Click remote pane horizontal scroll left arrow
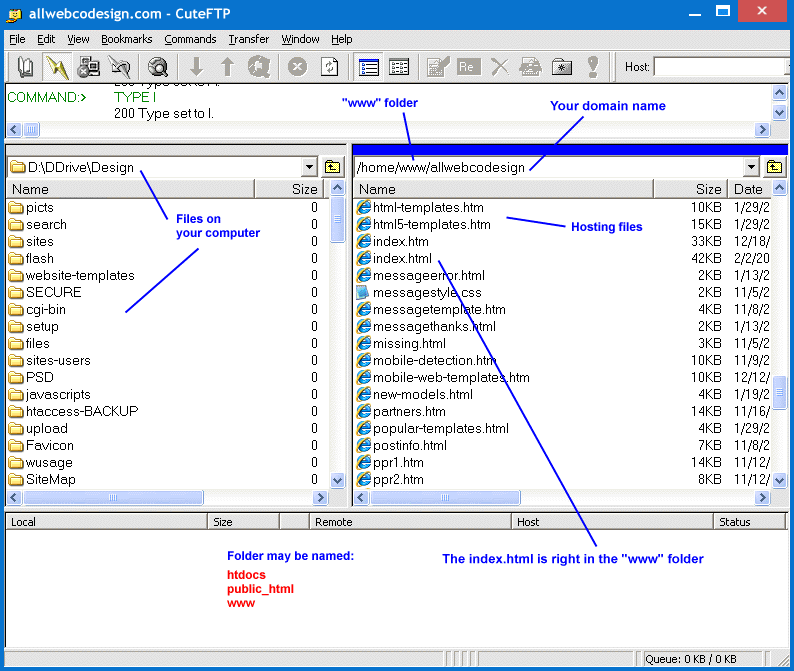This screenshot has height=671, width=794. [x=361, y=497]
